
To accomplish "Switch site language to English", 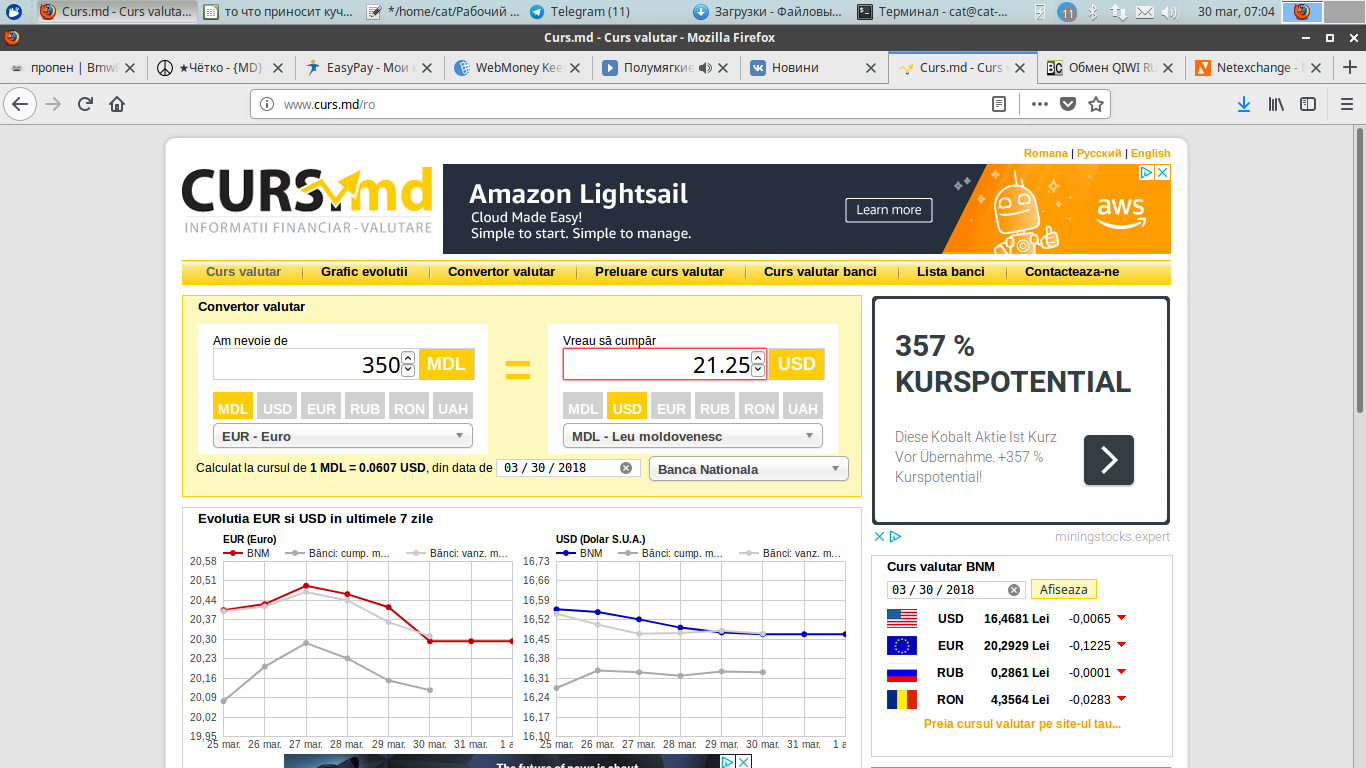I will (x=1150, y=153).
